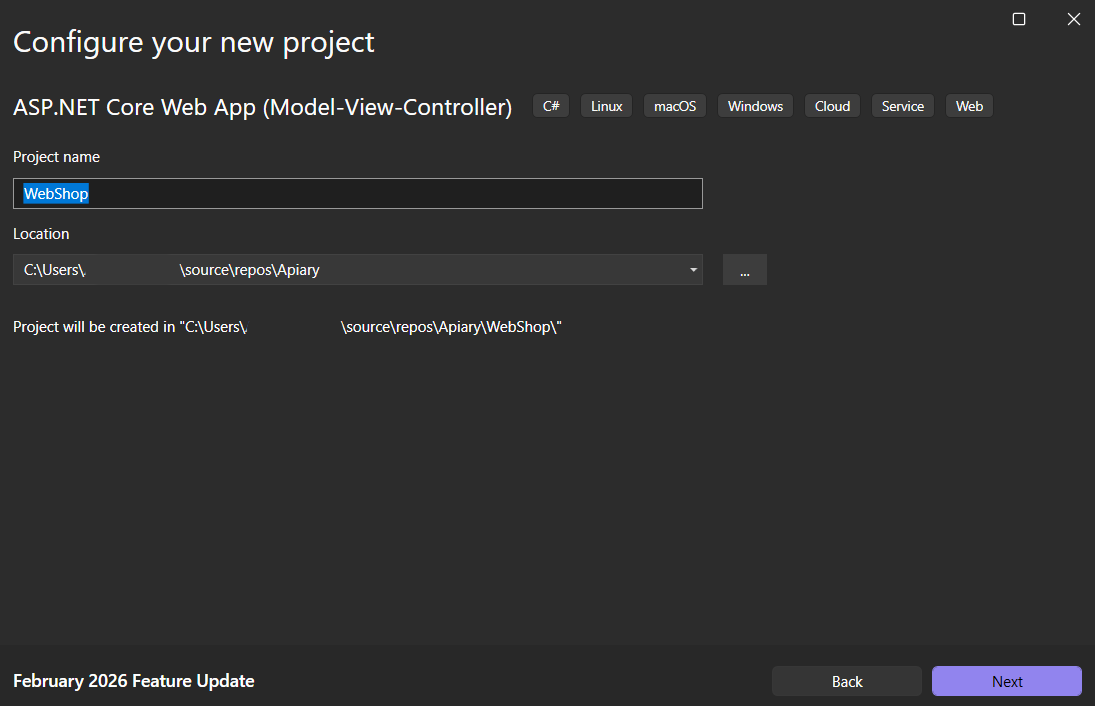Select the Cloud project type tag
Viewport: 1095px width, 706px height.
(832, 105)
